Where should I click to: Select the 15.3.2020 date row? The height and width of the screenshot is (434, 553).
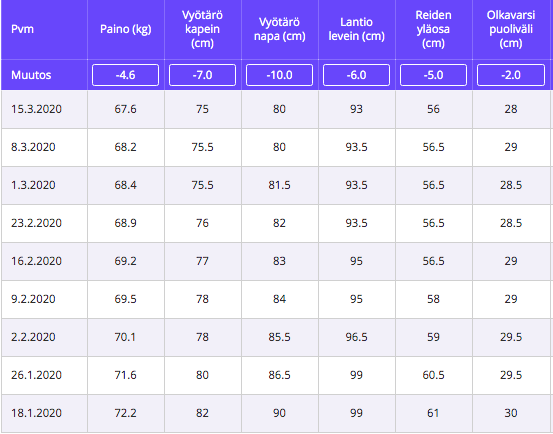pos(276,109)
